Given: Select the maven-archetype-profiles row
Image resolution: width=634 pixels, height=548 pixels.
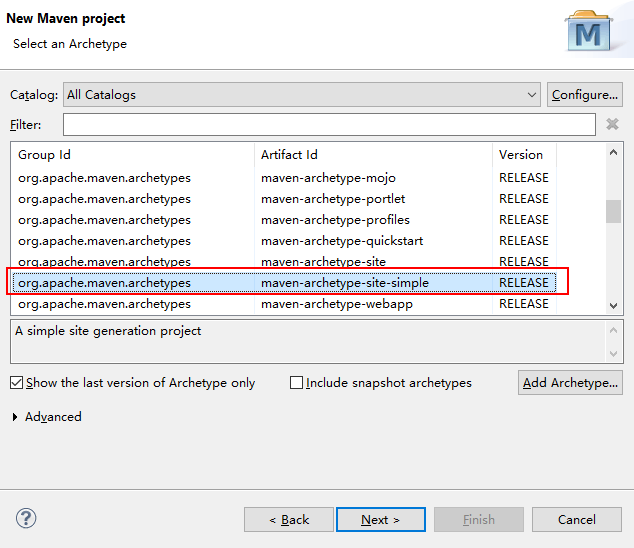Looking at the screenshot, I should point(284,220).
